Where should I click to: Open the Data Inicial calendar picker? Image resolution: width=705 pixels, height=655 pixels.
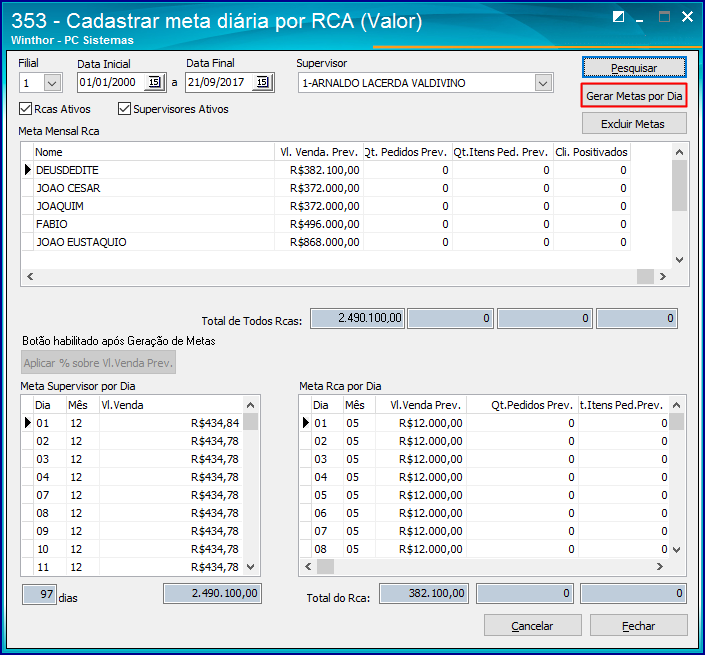pos(154,82)
